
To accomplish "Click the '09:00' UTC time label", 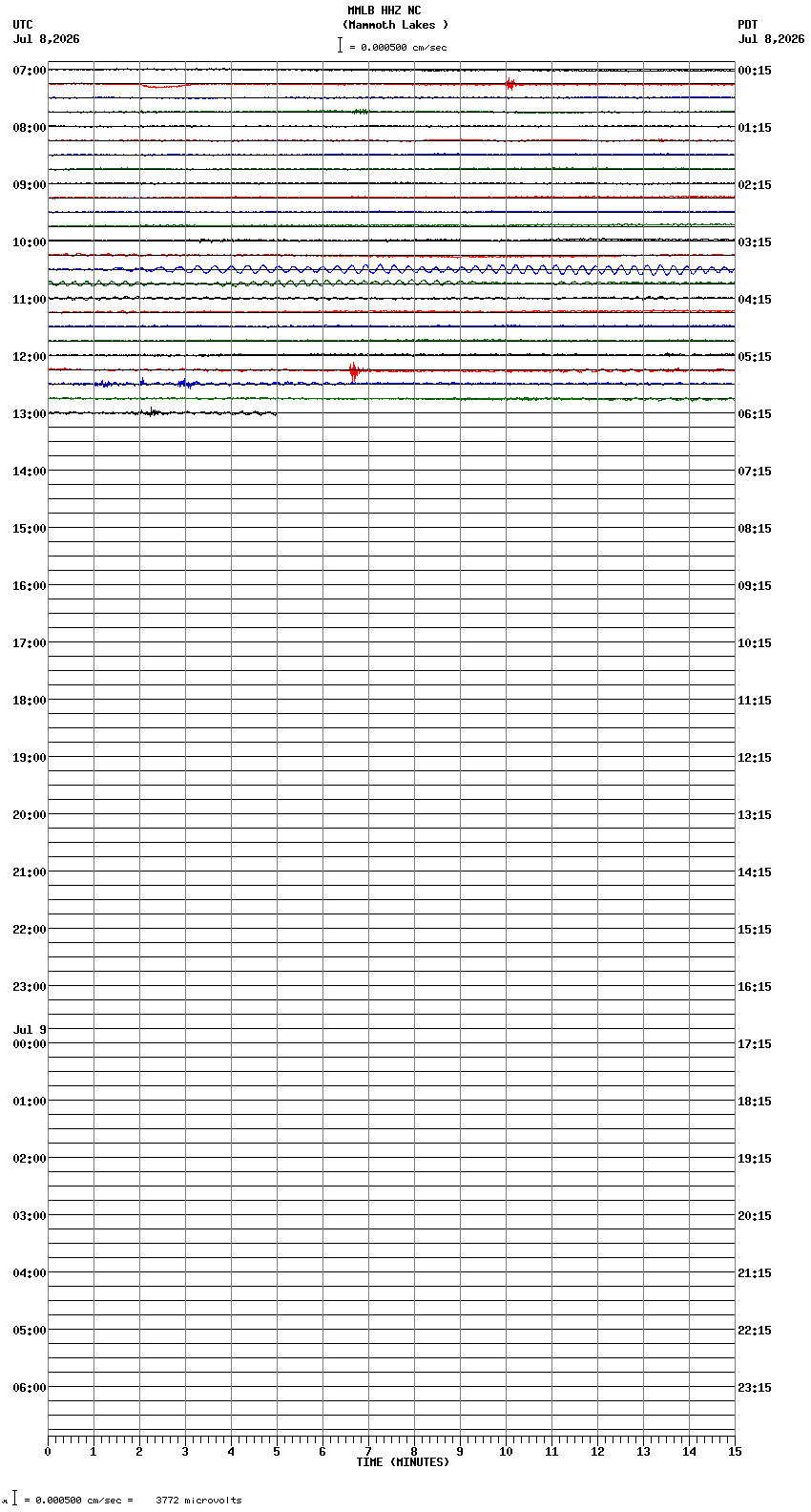I will [x=30, y=185].
